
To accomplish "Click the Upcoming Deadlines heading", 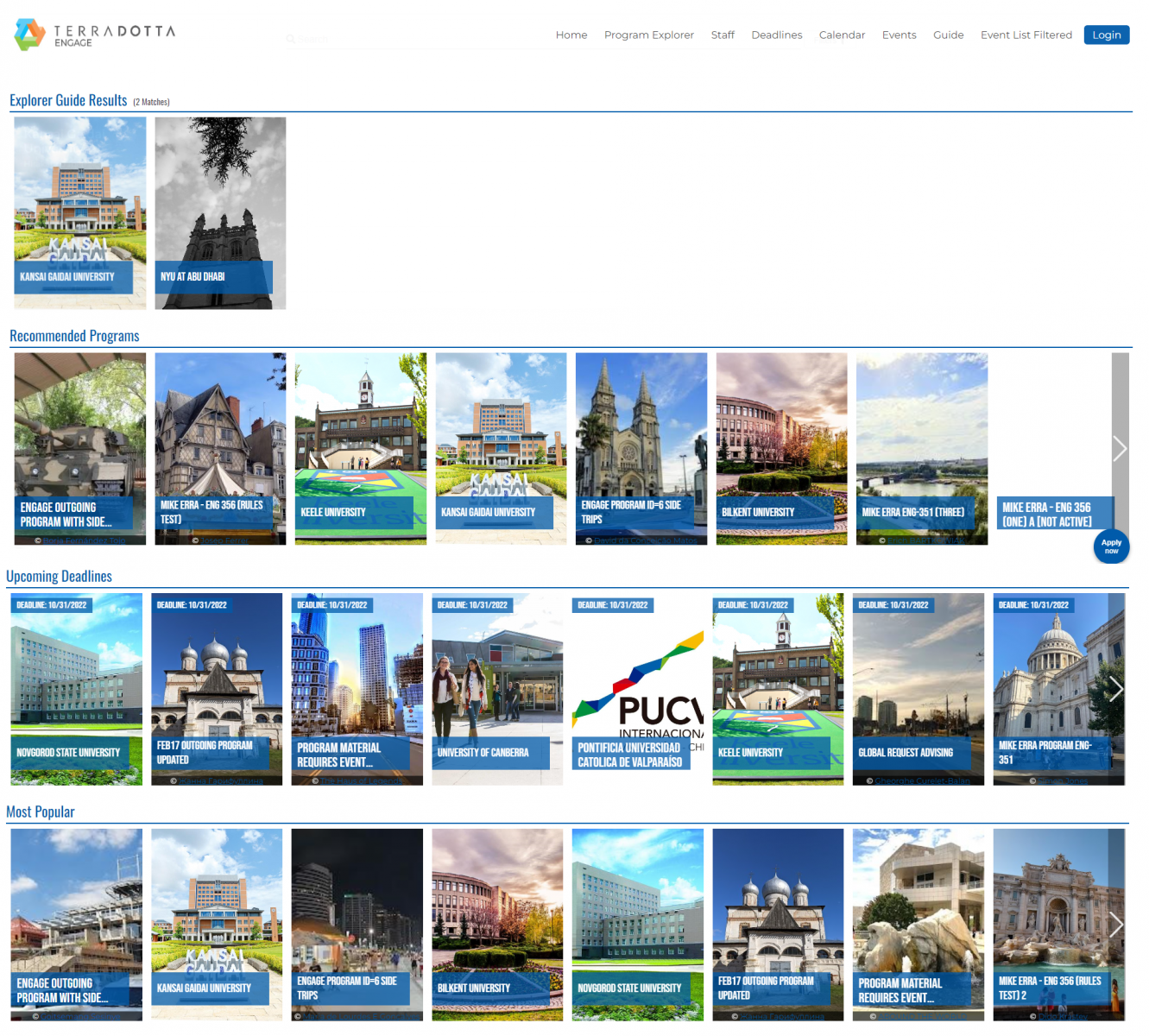I will click(x=59, y=576).
